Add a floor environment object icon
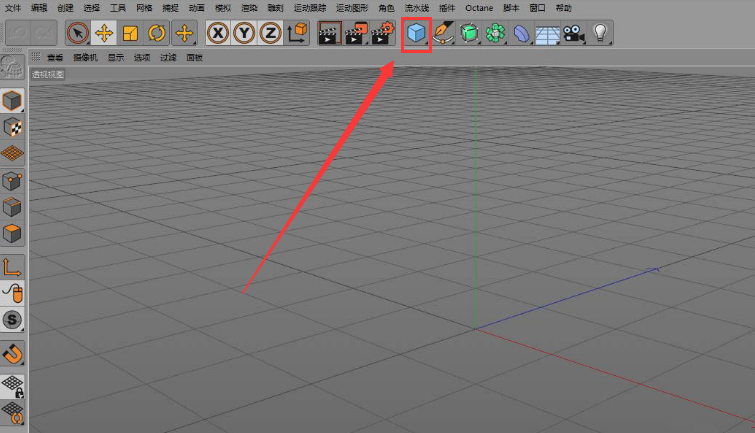Image resolution: width=755 pixels, height=433 pixels. point(547,33)
